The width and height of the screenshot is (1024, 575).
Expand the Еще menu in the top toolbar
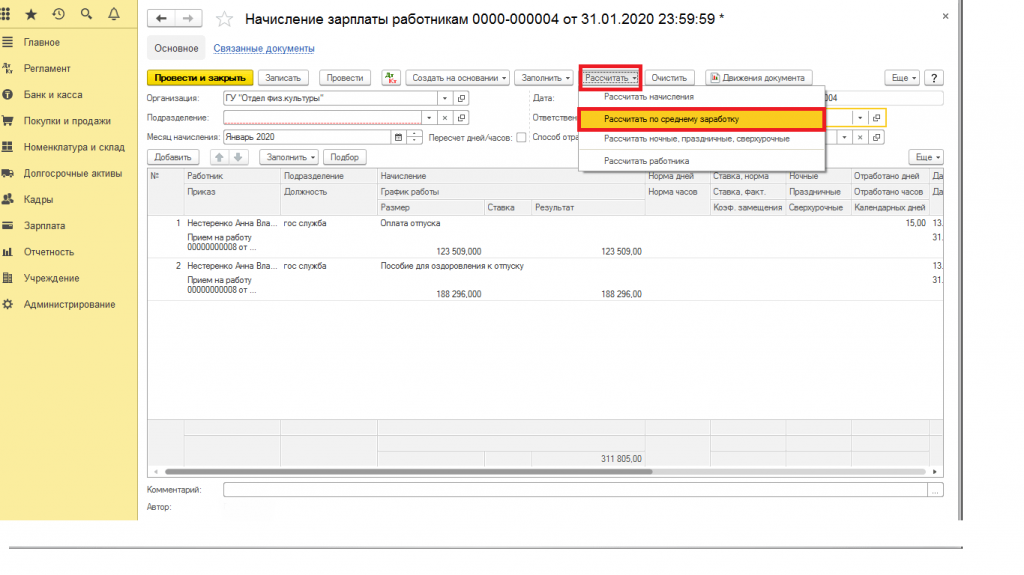click(x=902, y=77)
